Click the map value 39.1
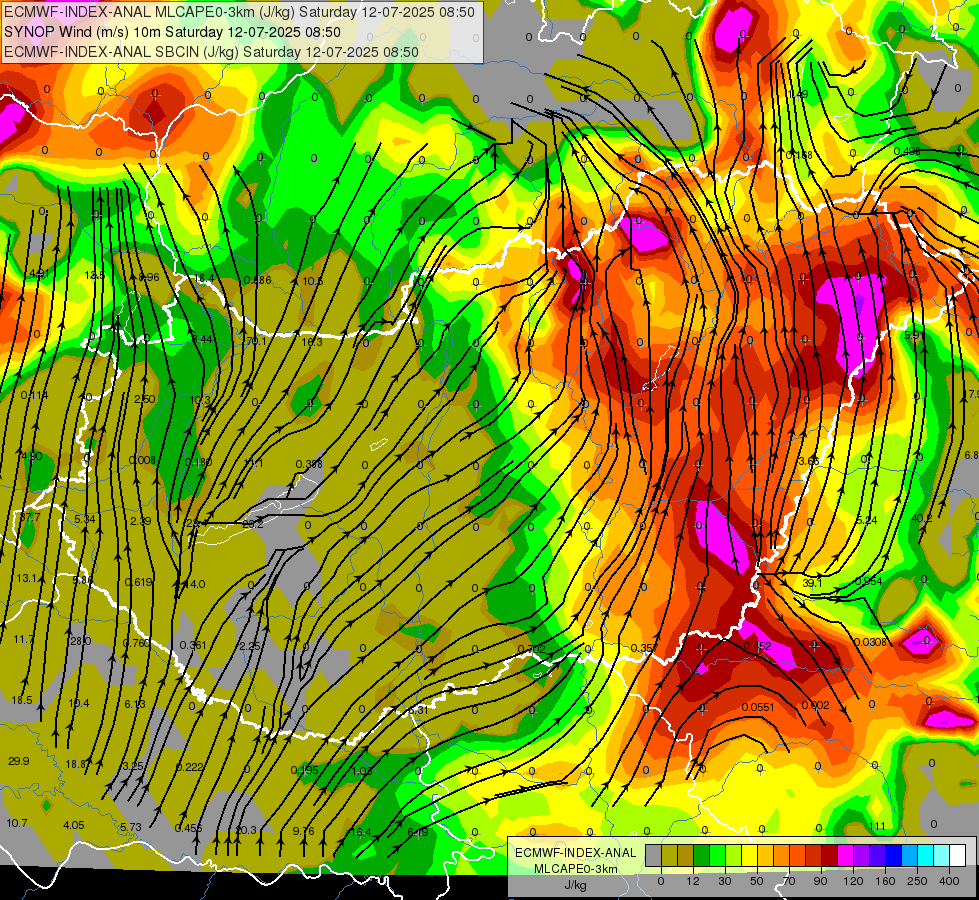 (812, 583)
